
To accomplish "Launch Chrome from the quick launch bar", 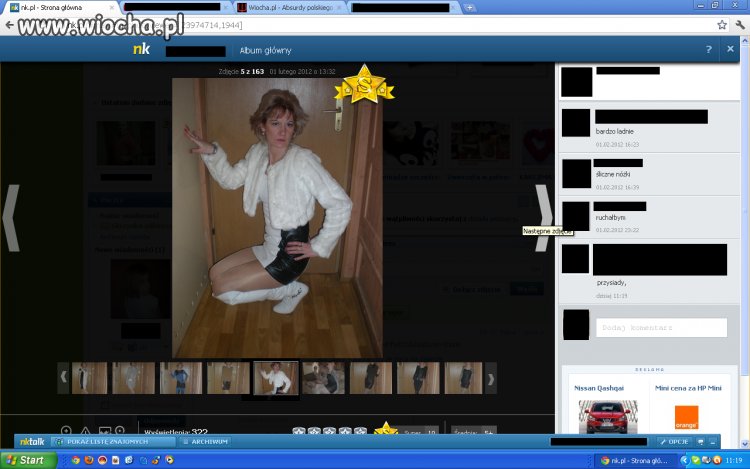I will (76, 460).
